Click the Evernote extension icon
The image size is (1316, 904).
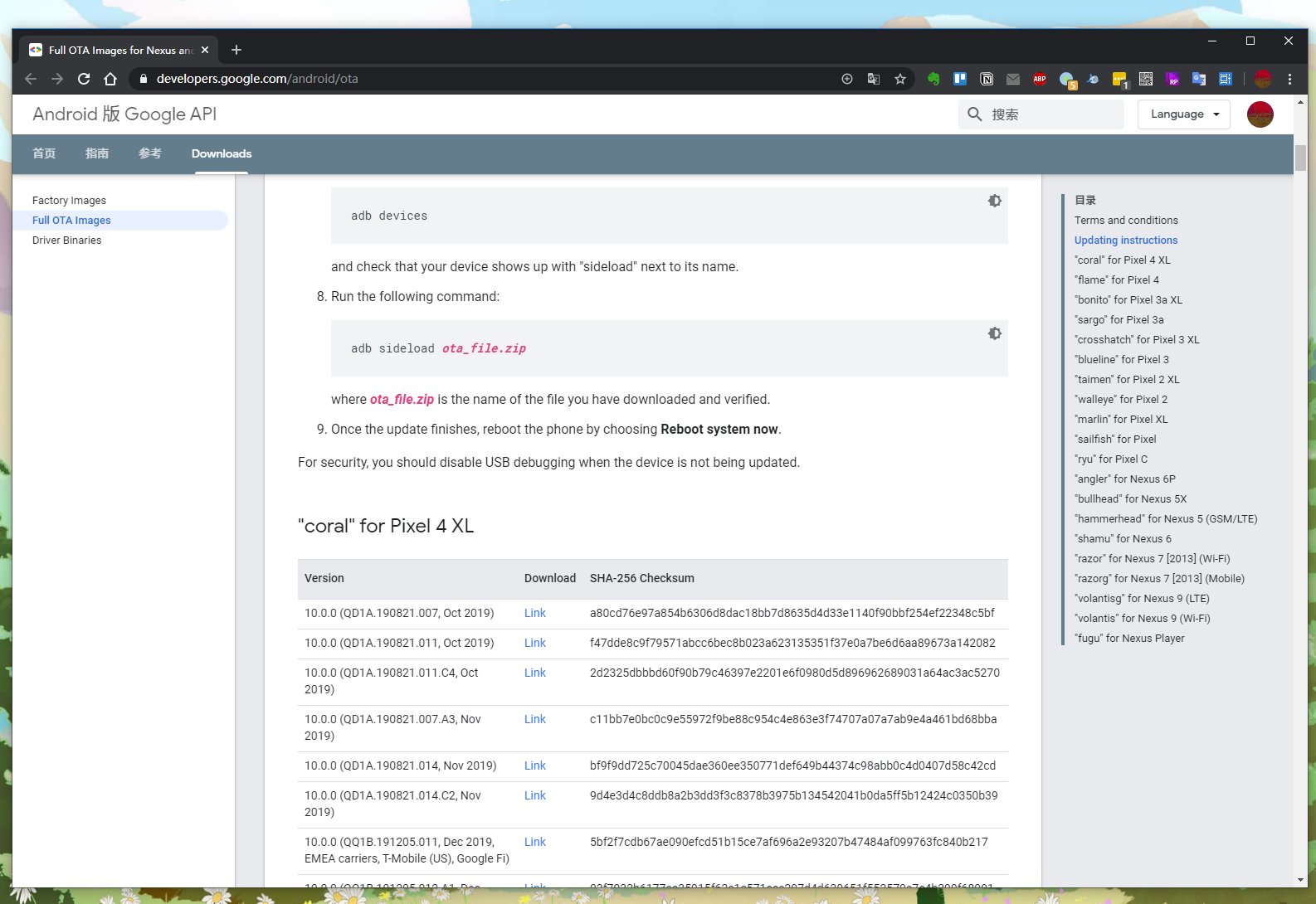click(933, 79)
